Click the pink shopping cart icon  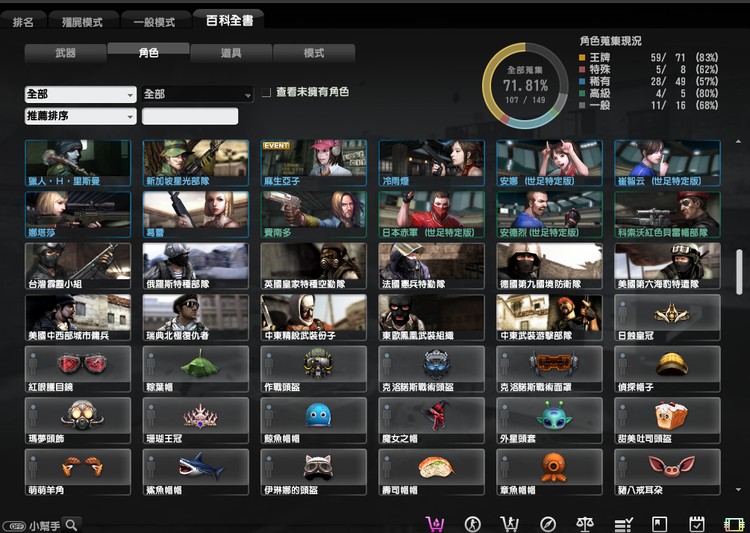click(x=434, y=524)
